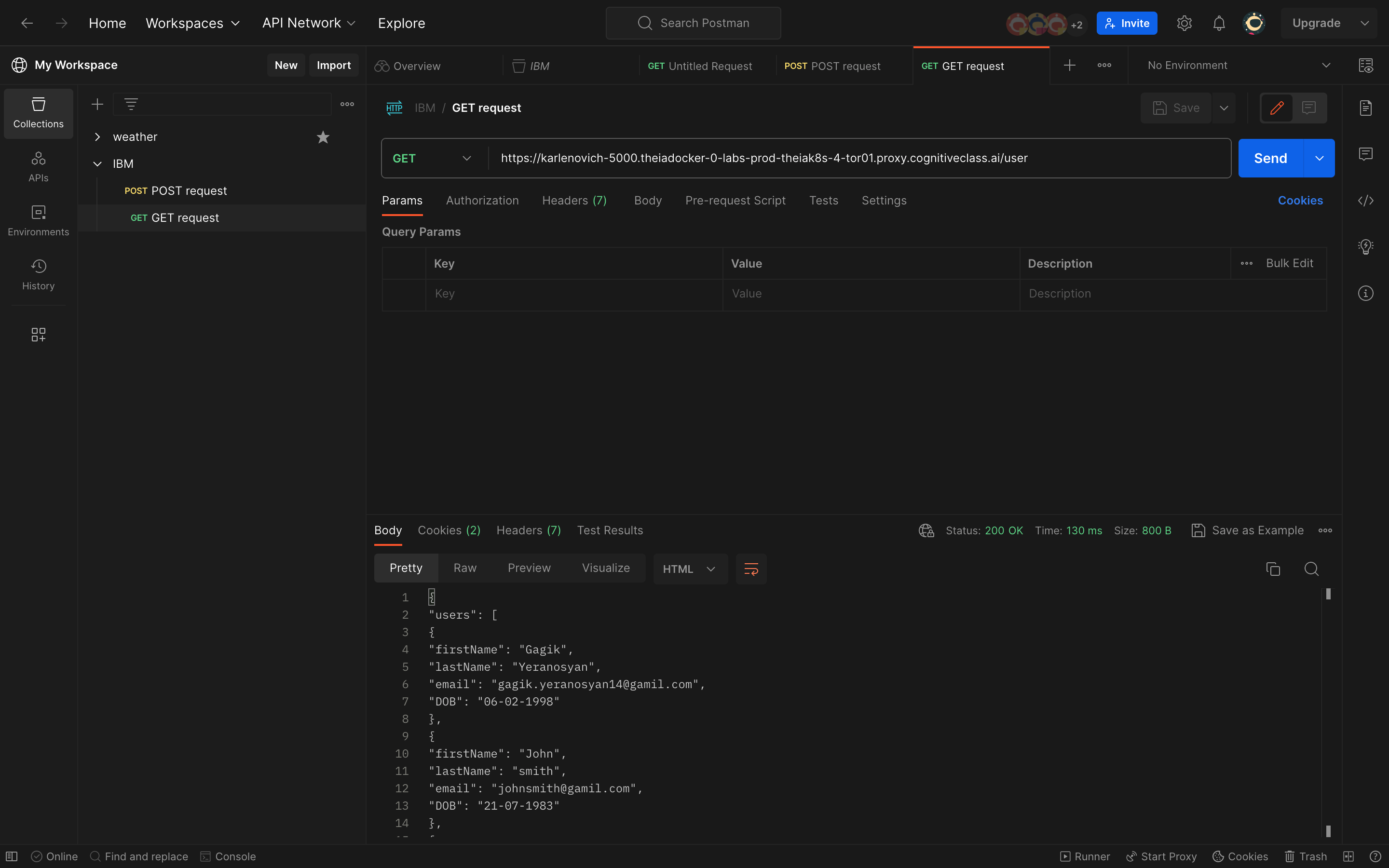Open the Documentation panel on the right

click(x=1365, y=108)
